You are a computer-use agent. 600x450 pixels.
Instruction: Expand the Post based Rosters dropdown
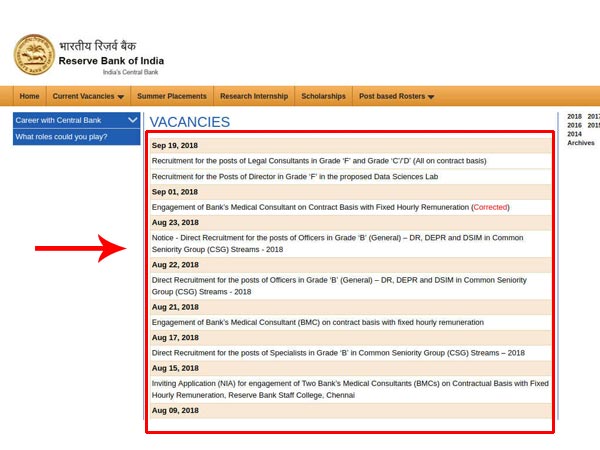pos(396,96)
